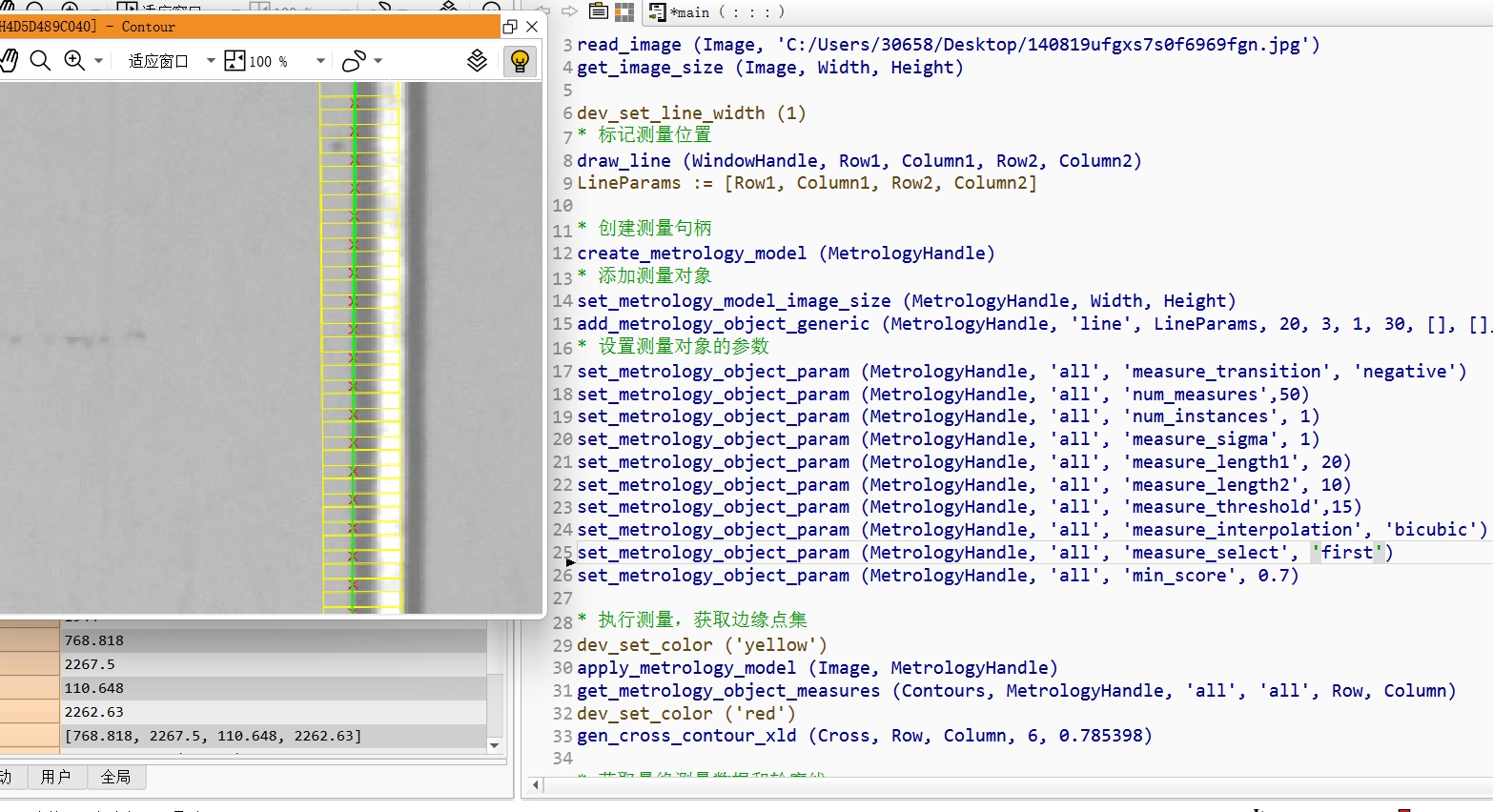
Task: Activate the magnifier zoom tool
Action: (x=40, y=60)
